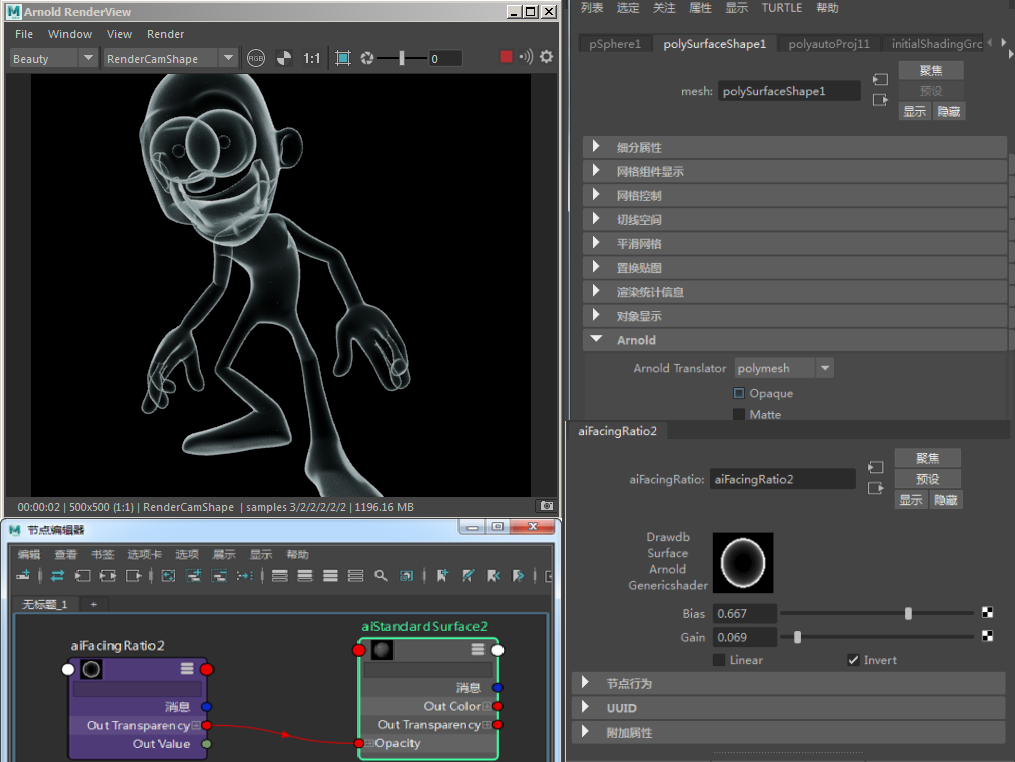Toggle the Invert checkbox
Viewport: 1015px width, 762px height.
[x=853, y=660]
